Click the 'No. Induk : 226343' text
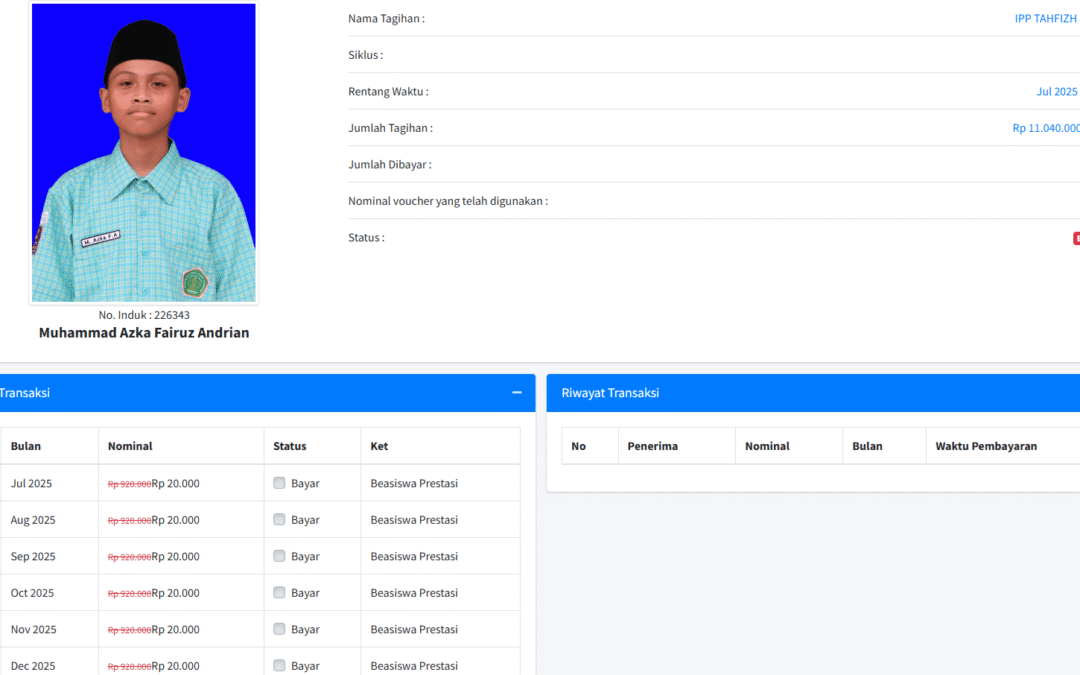 [x=144, y=315]
